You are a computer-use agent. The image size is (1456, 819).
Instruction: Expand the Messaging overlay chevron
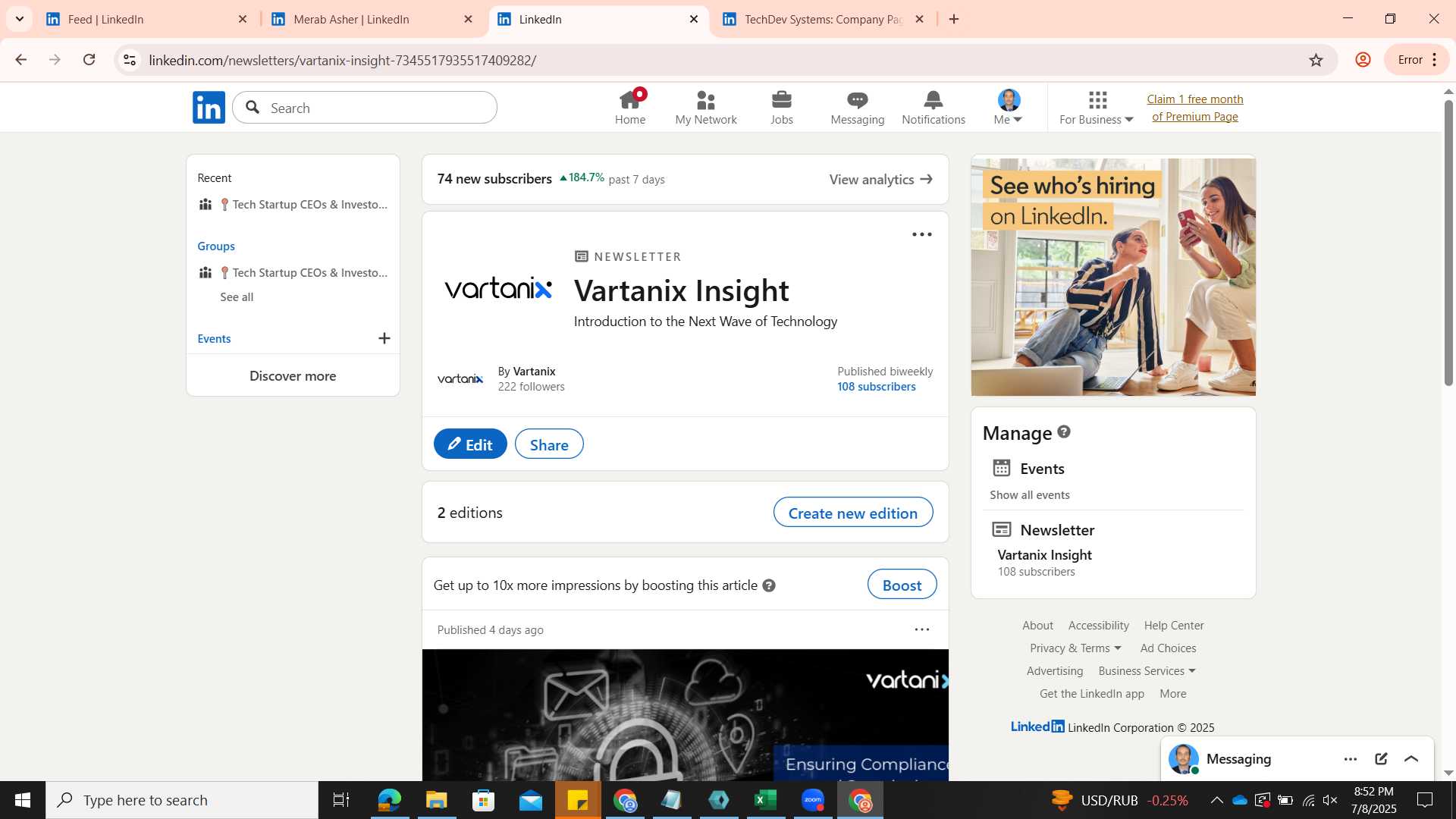(x=1411, y=759)
